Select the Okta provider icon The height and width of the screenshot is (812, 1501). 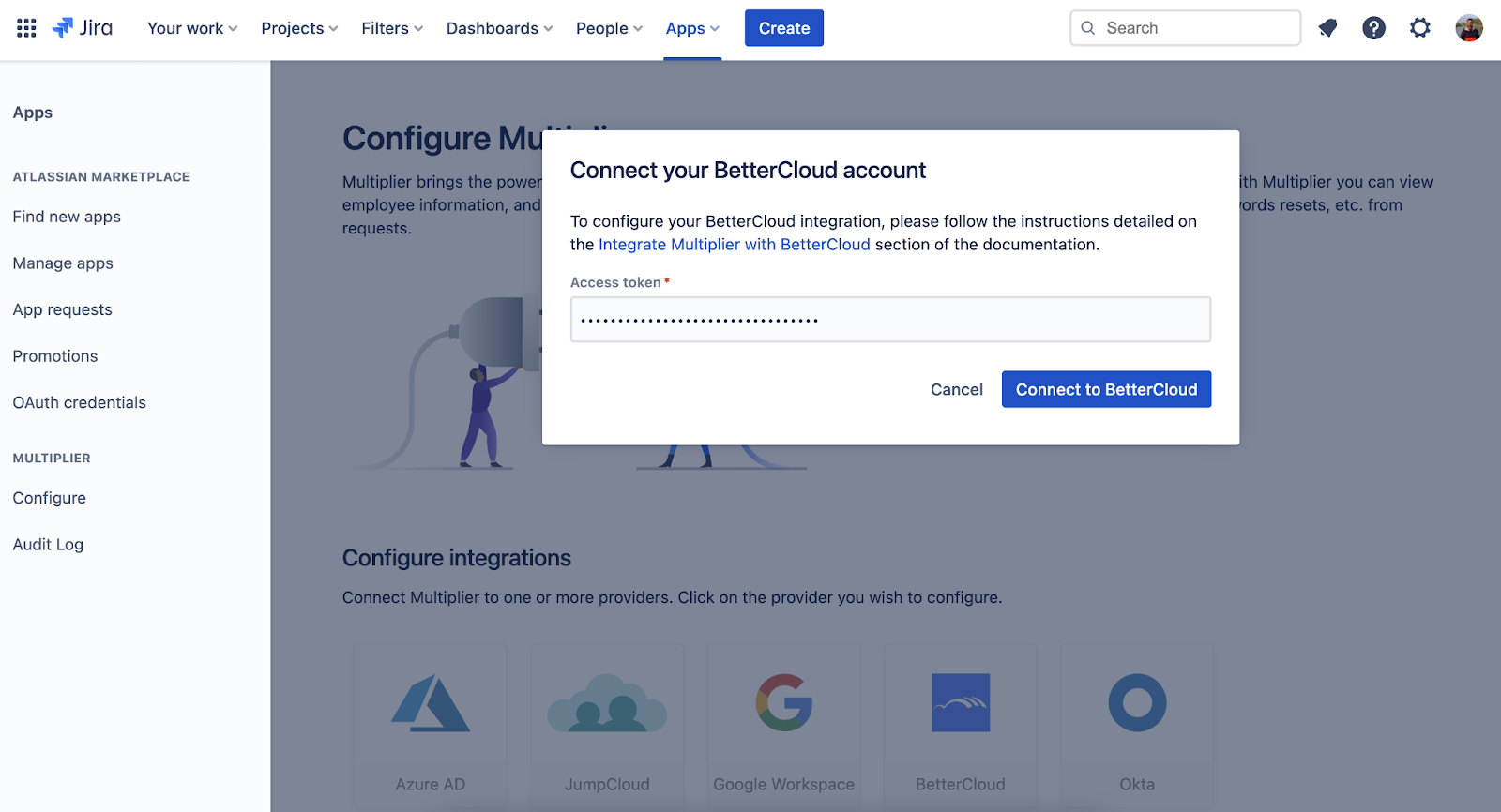[x=1137, y=702]
